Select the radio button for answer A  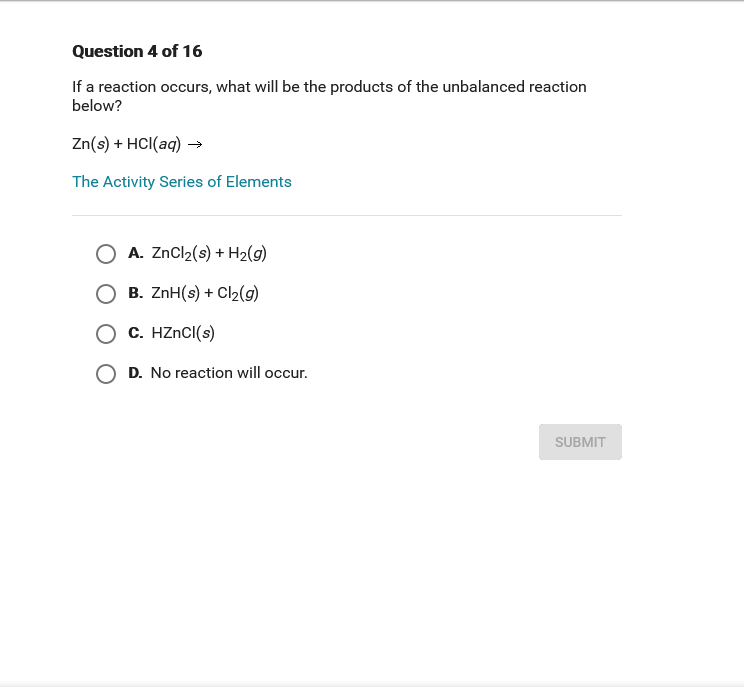pos(106,254)
